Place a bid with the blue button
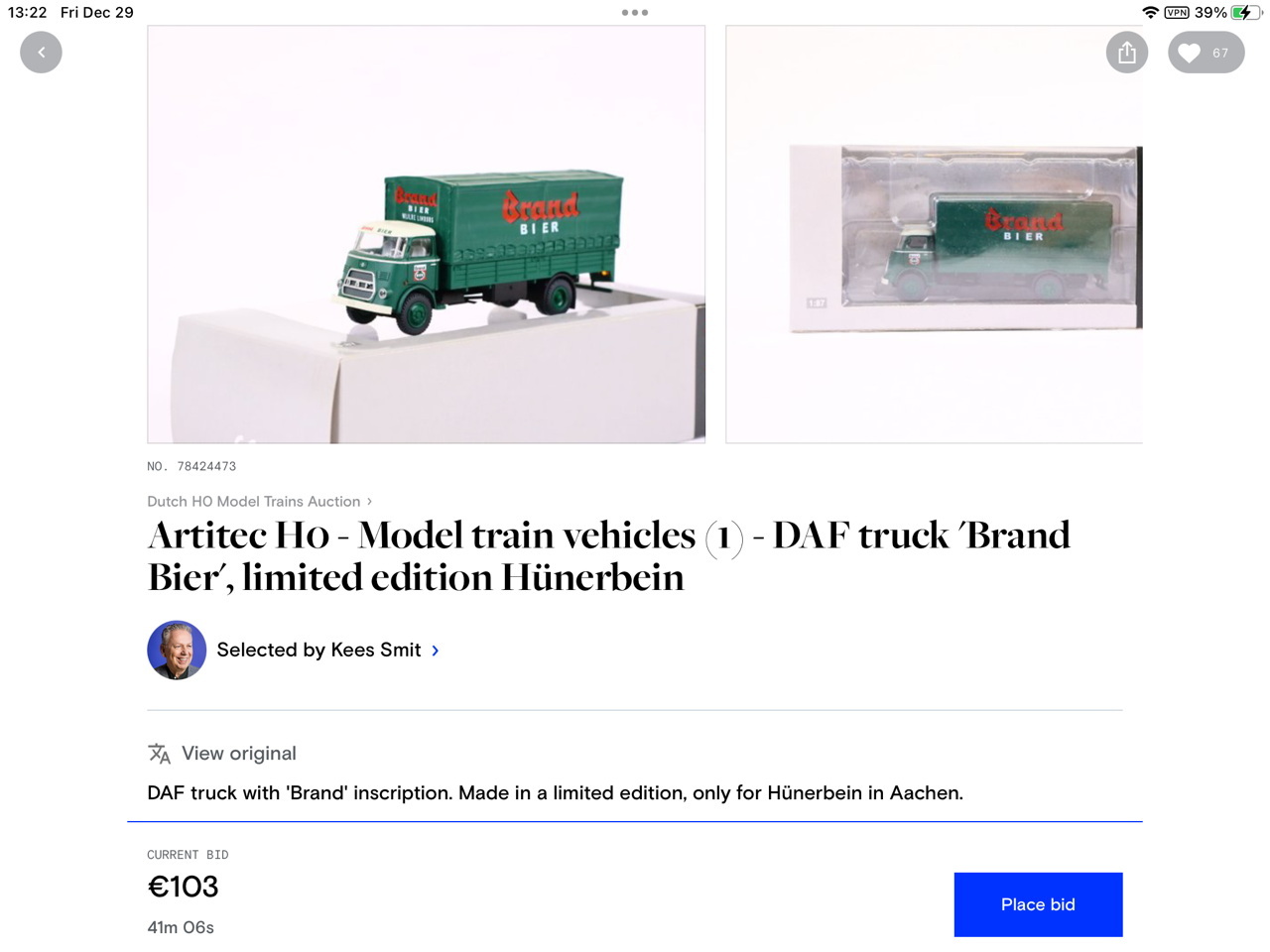 point(1038,904)
